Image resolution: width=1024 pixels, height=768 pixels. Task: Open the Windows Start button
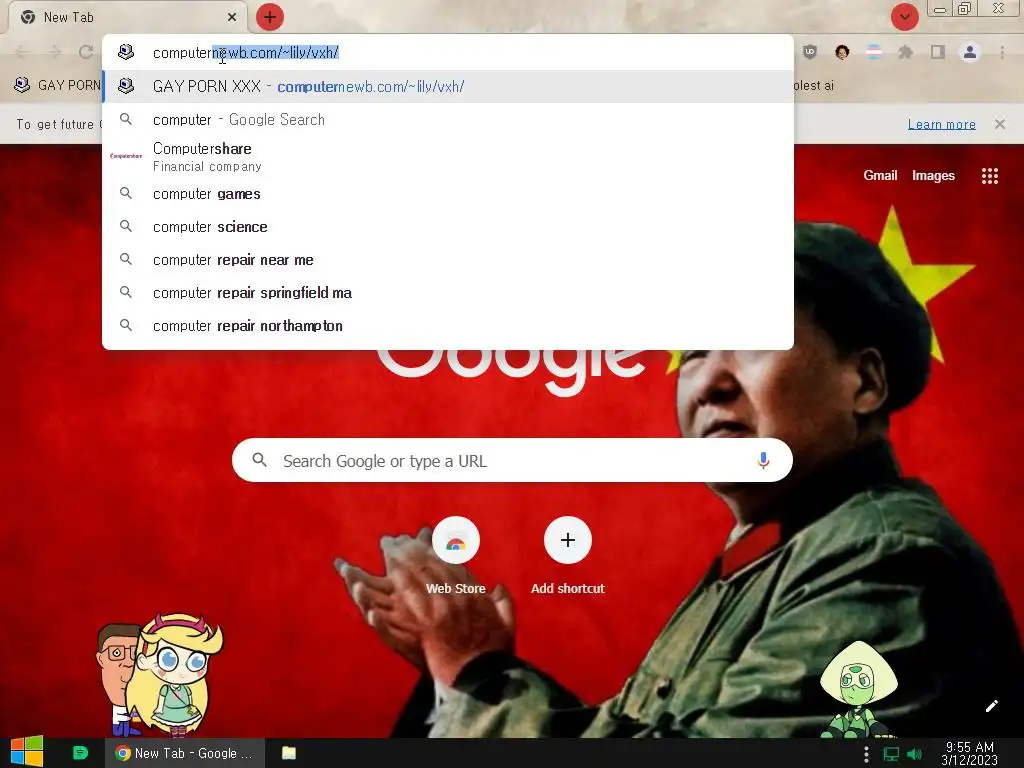(x=27, y=752)
